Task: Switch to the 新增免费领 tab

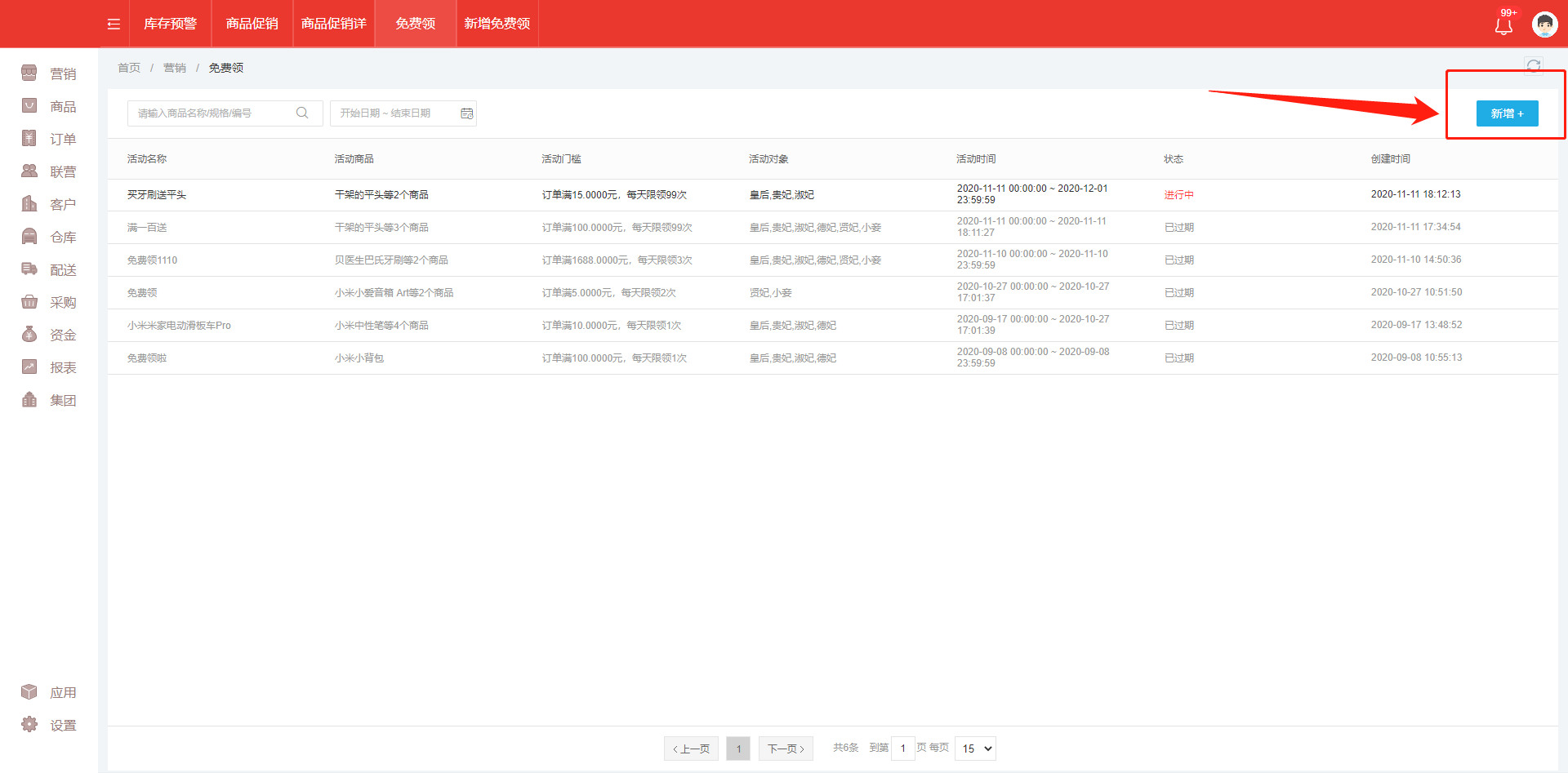Action: click(x=497, y=24)
